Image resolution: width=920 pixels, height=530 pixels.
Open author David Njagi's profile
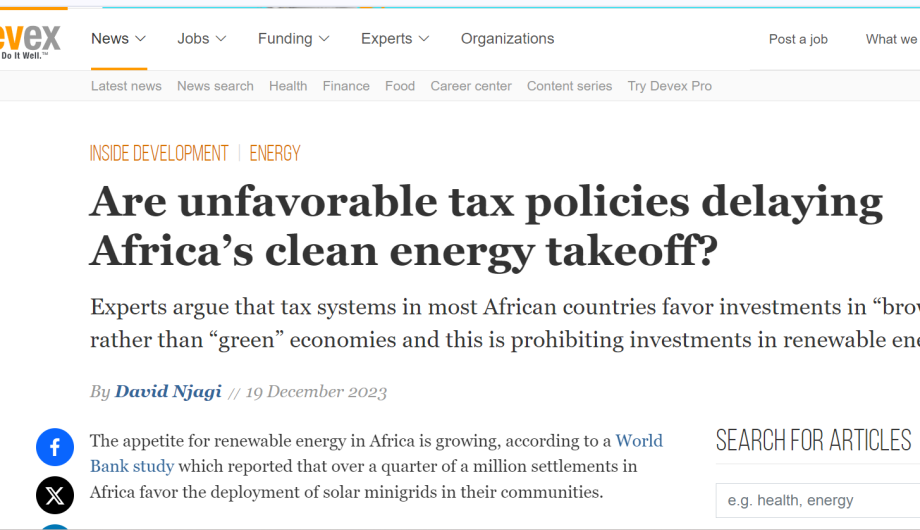pos(168,391)
